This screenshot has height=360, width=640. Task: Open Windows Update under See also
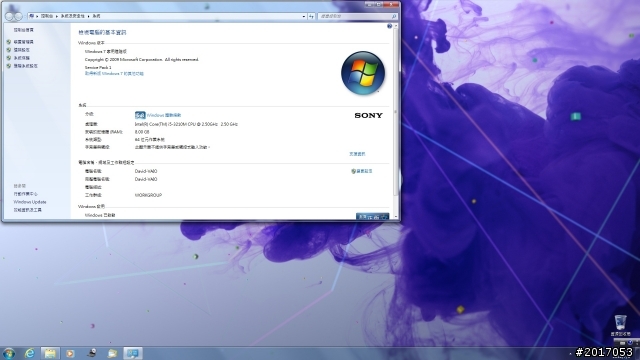point(30,202)
